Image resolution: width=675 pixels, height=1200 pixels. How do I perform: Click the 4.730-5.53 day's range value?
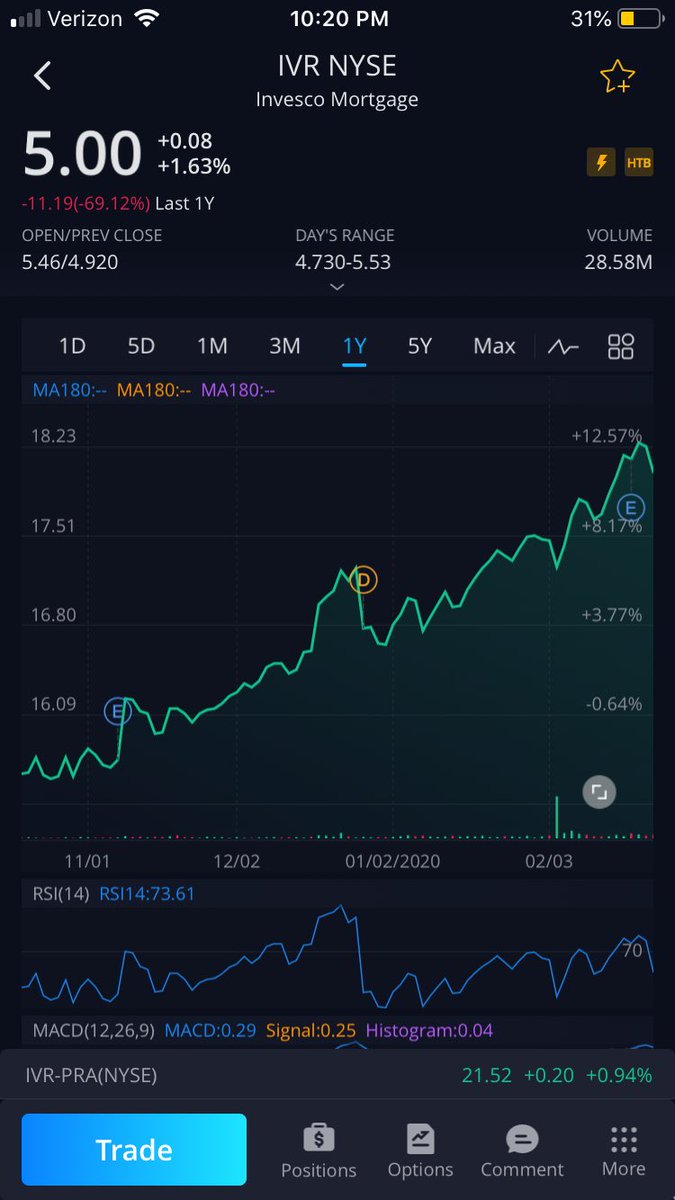343,262
